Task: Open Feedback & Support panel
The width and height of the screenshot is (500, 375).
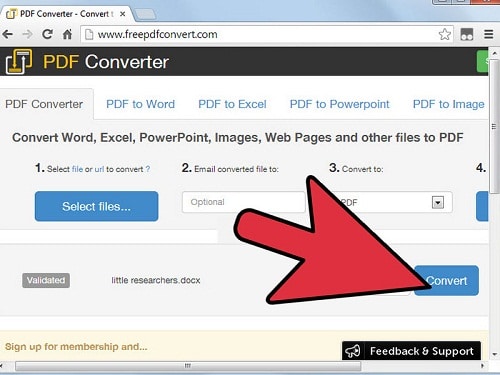Action: (x=411, y=351)
